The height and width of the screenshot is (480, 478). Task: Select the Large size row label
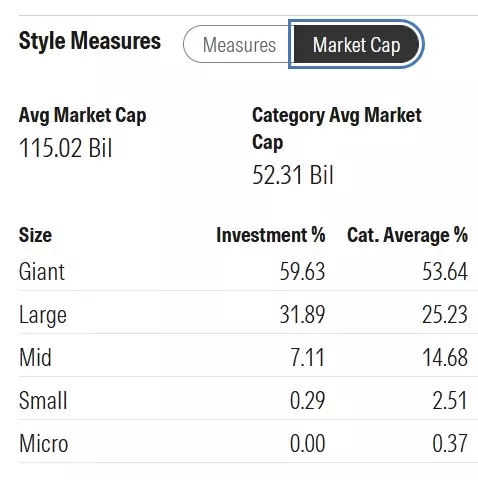click(x=43, y=315)
